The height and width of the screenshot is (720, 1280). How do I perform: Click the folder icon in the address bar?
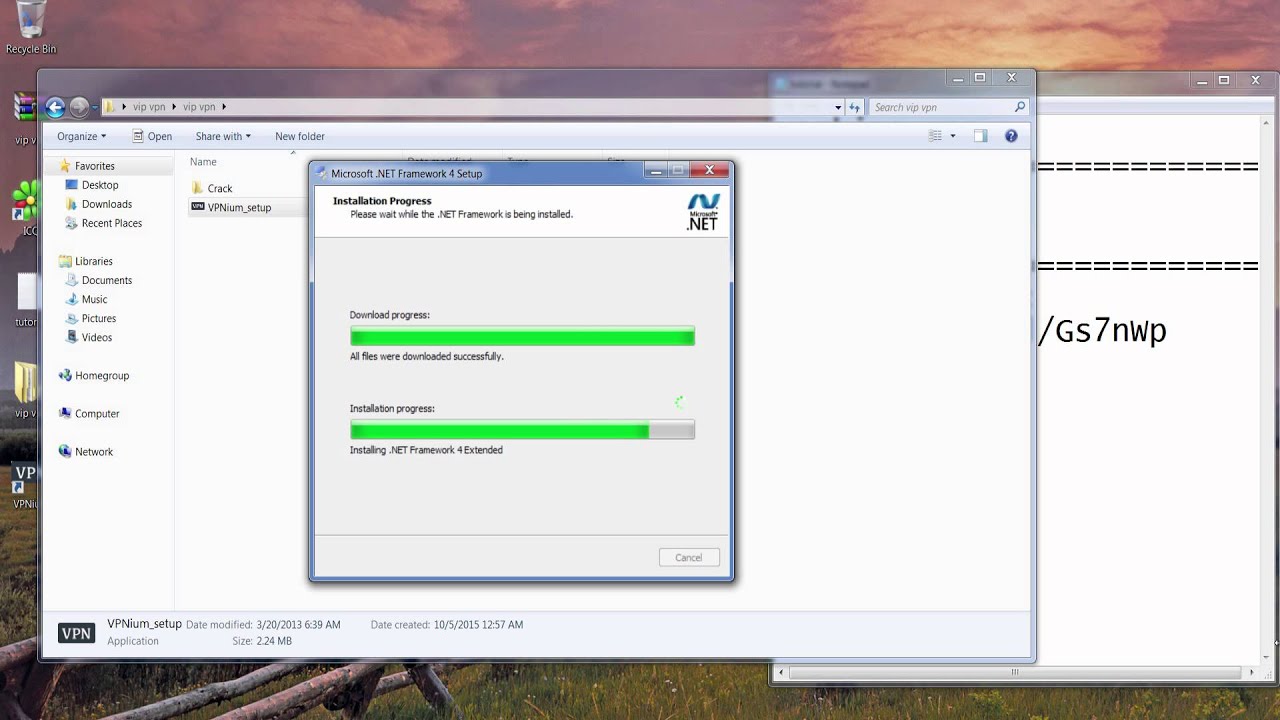pos(111,107)
